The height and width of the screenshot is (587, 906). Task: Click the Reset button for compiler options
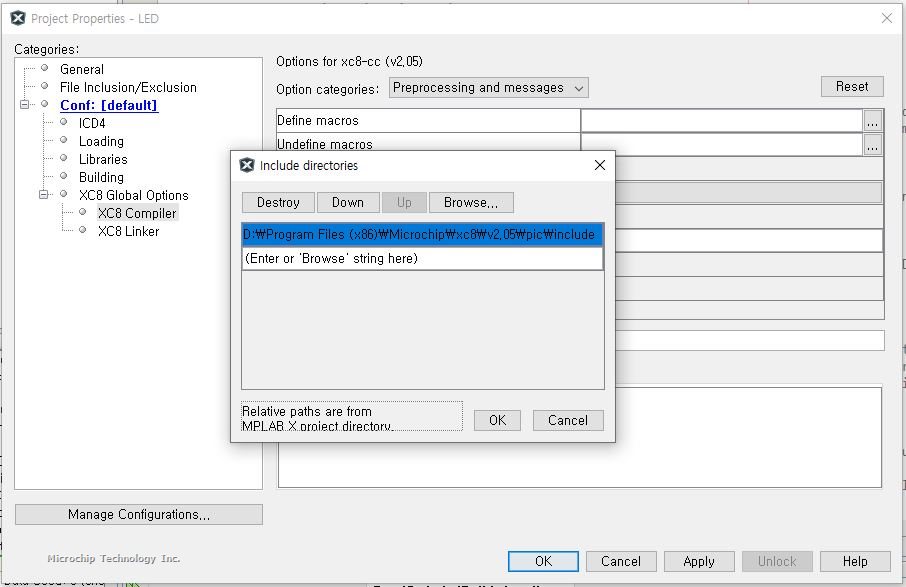[x=852, y=87]
